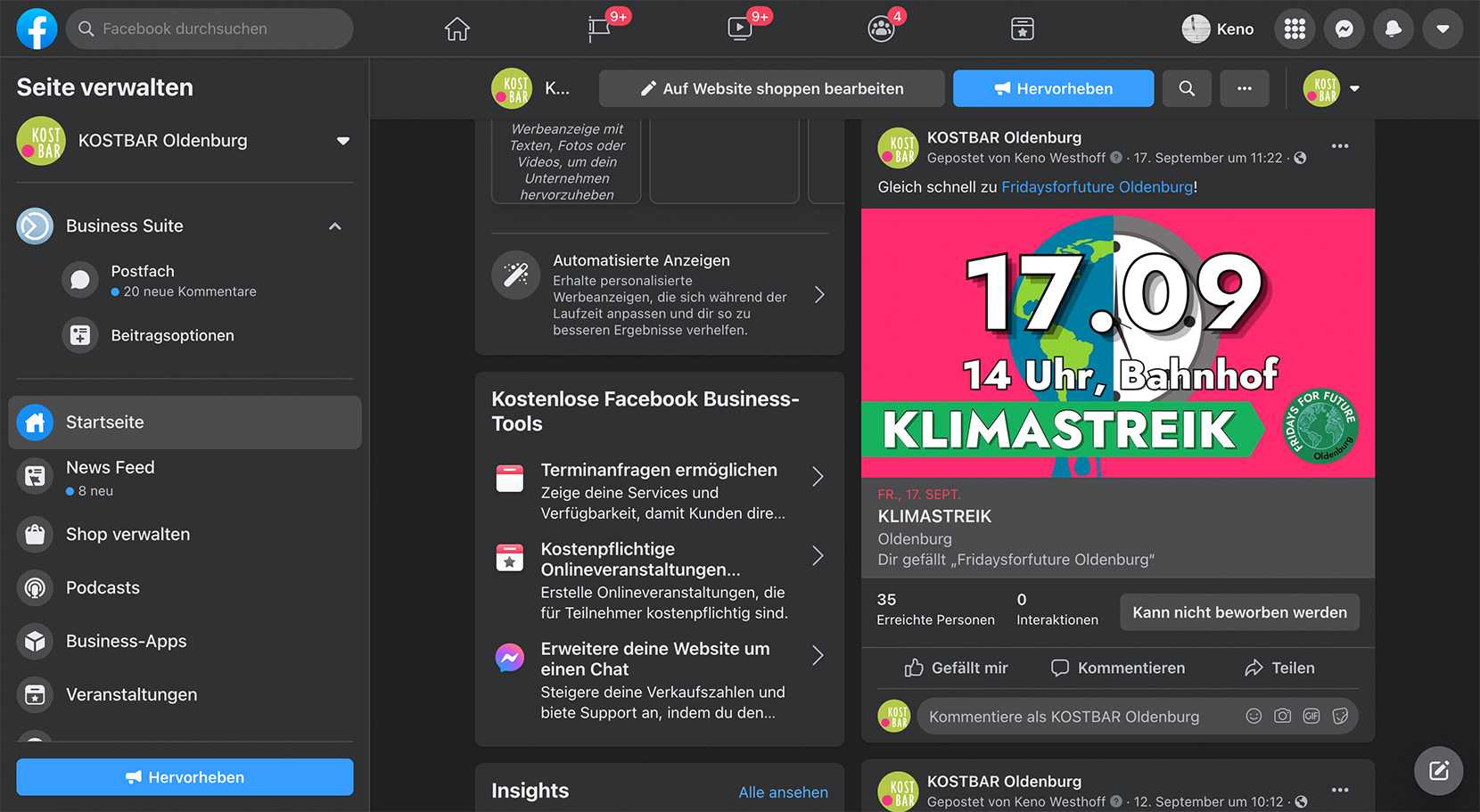Click the blue Hervorheben button
Screen dimensions: 1480x812
[x=1053, y=88]
